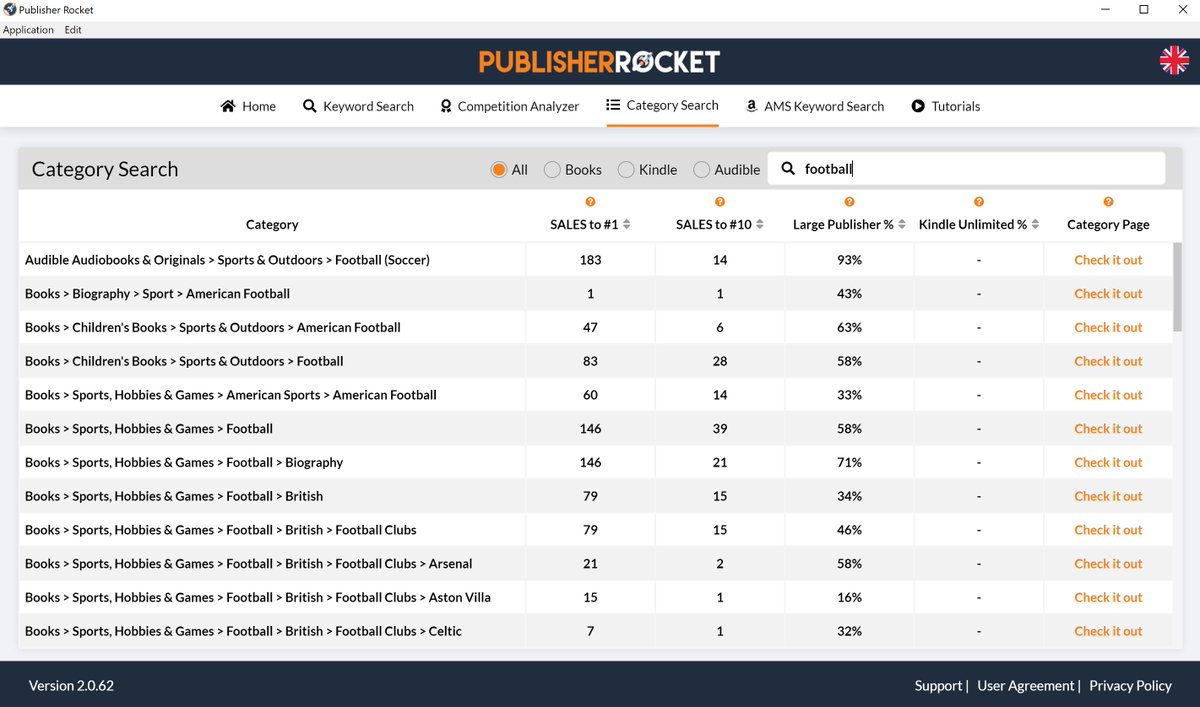Viewport: 1200px width, 707px height.
Task: Sort by SALES to #10 column arrows
Action: click(761, 225)
